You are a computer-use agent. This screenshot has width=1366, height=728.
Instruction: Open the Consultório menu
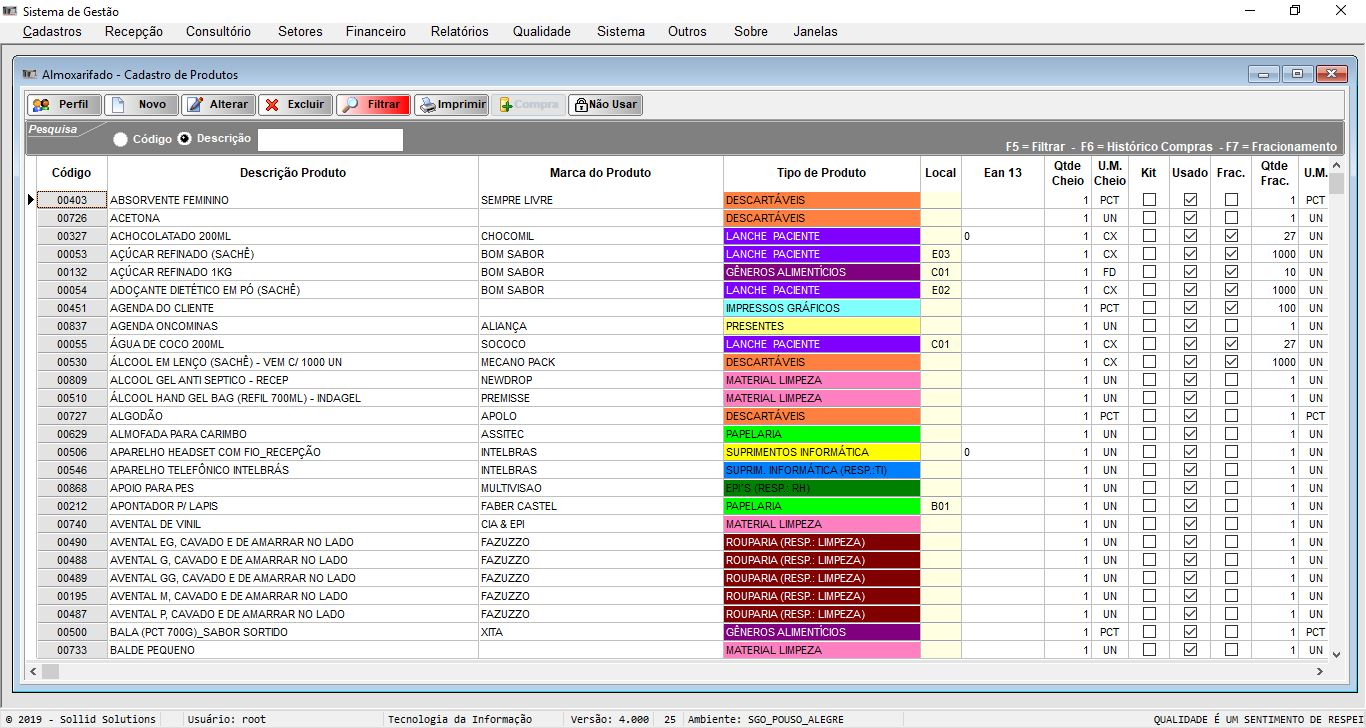(218, 31)
